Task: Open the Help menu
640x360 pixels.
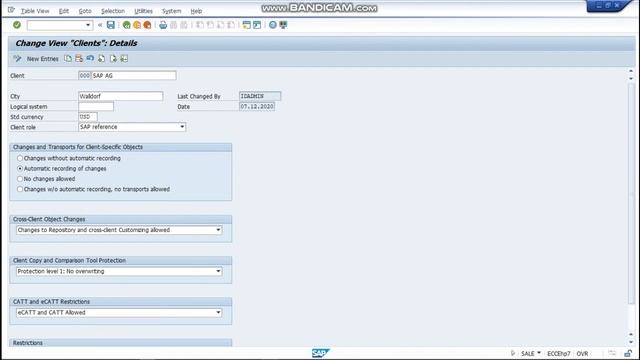Action: [x=196, y=11]
